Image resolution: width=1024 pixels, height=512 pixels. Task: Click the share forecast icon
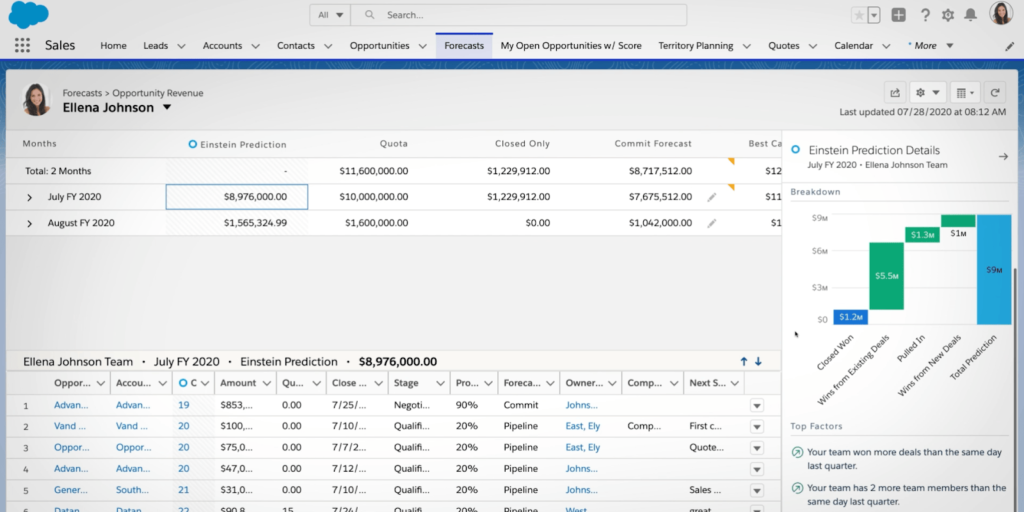895,93
